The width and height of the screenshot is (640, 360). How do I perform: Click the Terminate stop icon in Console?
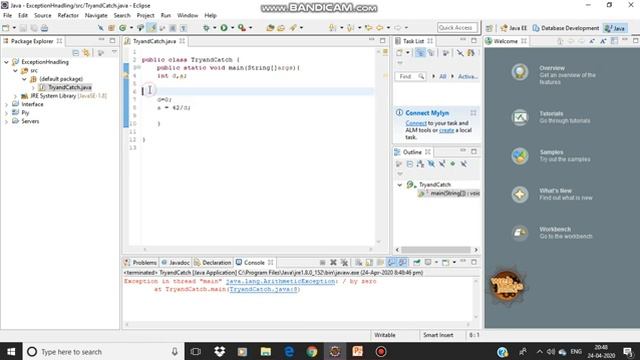click(322, 262)
